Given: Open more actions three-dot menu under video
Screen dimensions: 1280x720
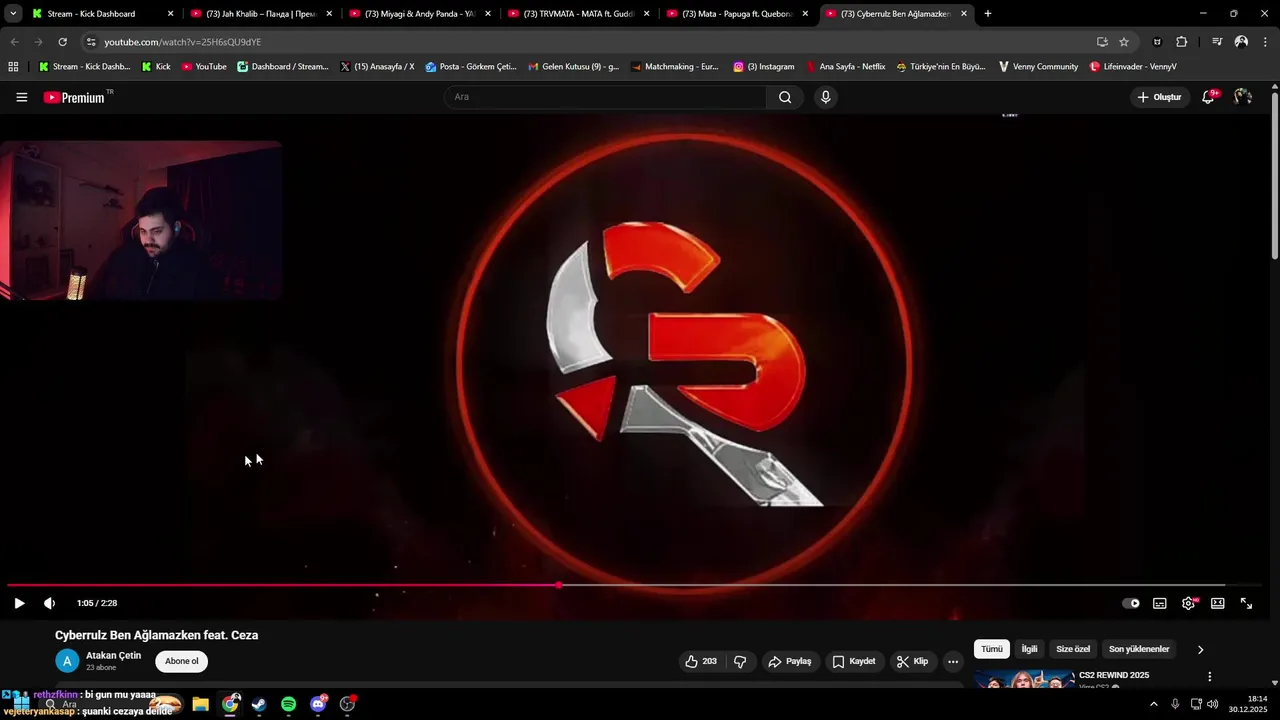Looking at the screenshot, I should pos(953,661).
